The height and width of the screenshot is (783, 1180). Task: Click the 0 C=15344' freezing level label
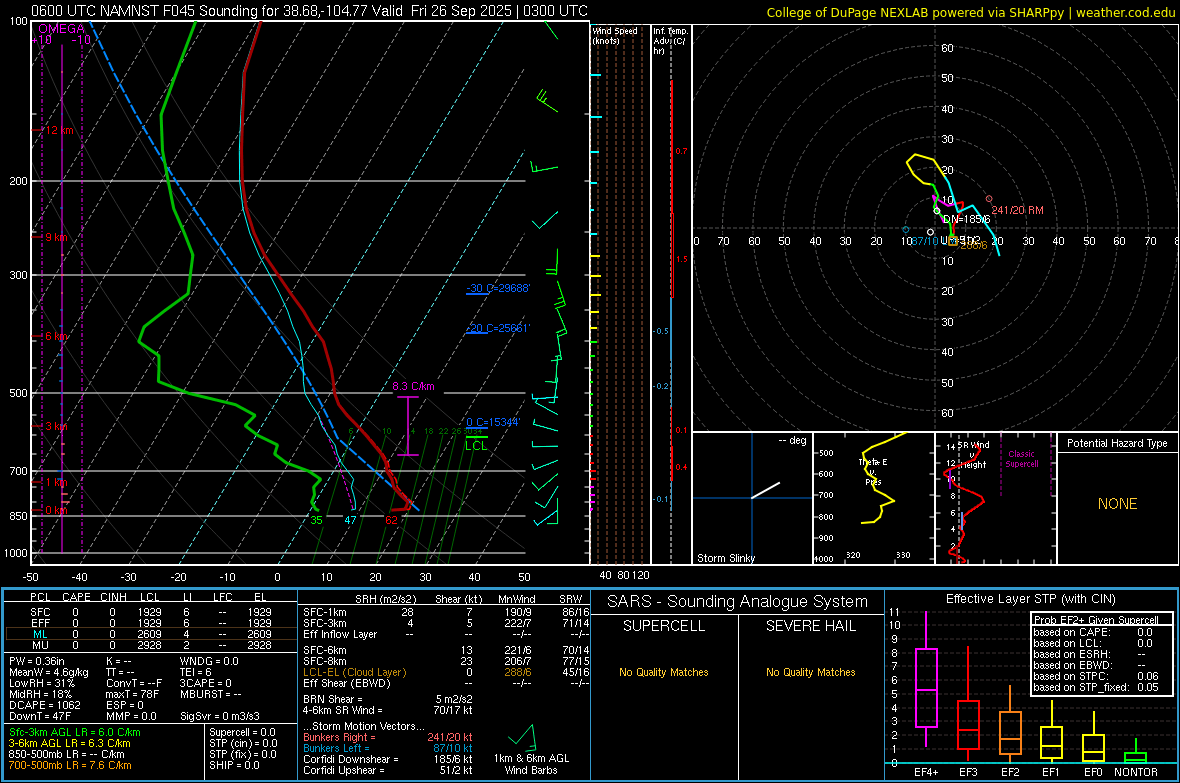492,422
